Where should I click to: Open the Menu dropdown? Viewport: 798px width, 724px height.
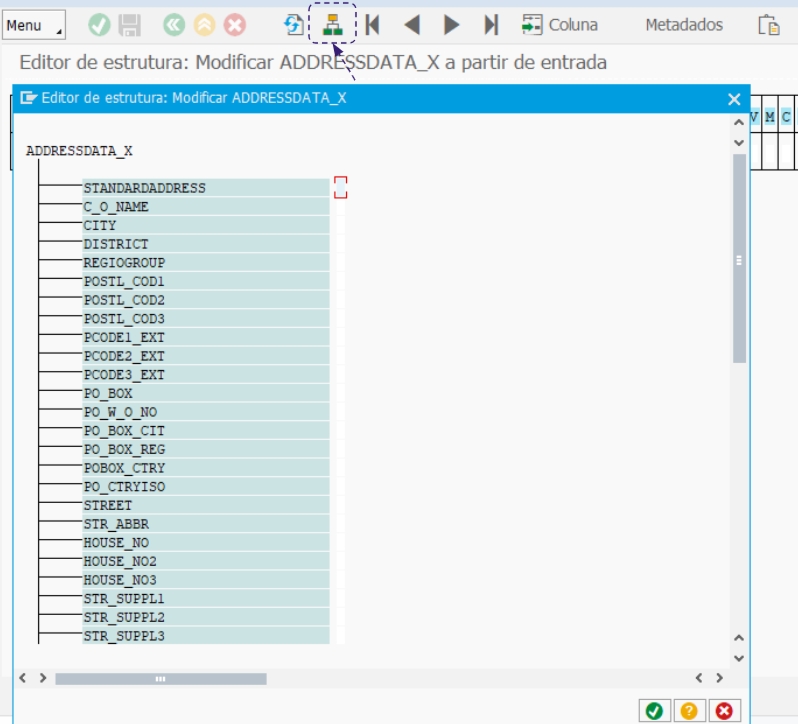point(33,25)
